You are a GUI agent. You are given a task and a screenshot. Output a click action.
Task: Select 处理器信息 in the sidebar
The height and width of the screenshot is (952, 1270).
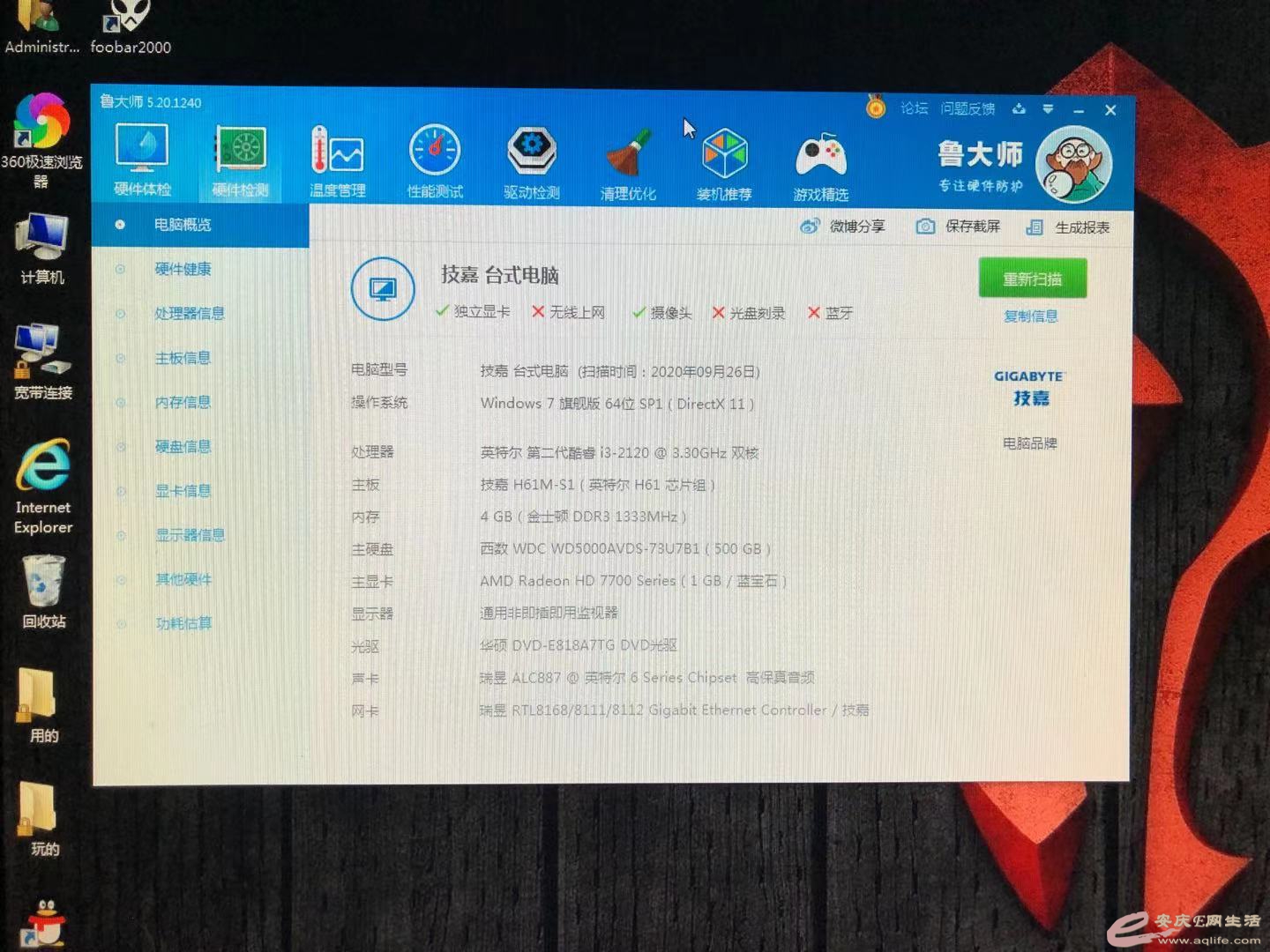190,314
